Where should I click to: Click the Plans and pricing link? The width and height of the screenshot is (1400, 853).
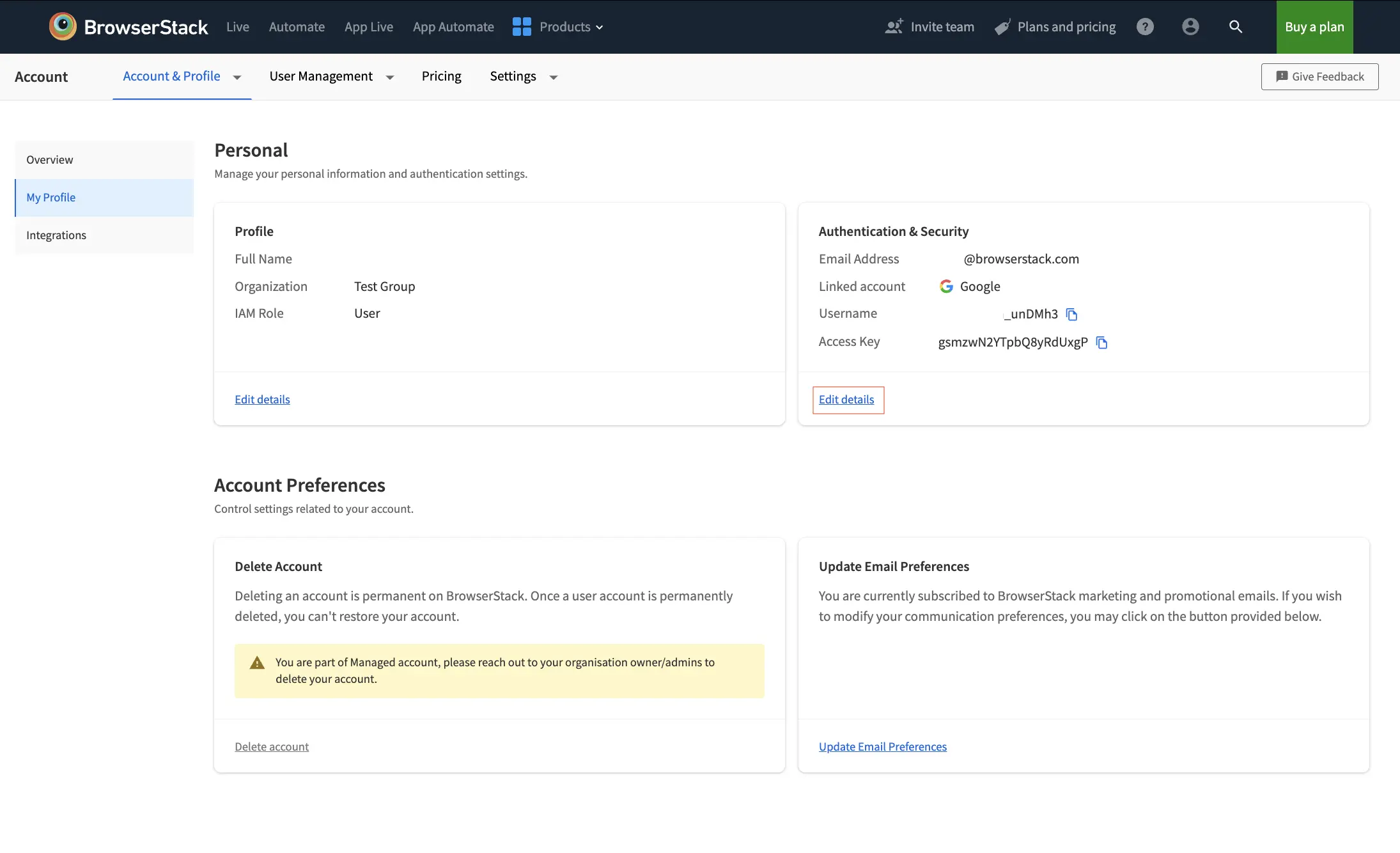1066,27
